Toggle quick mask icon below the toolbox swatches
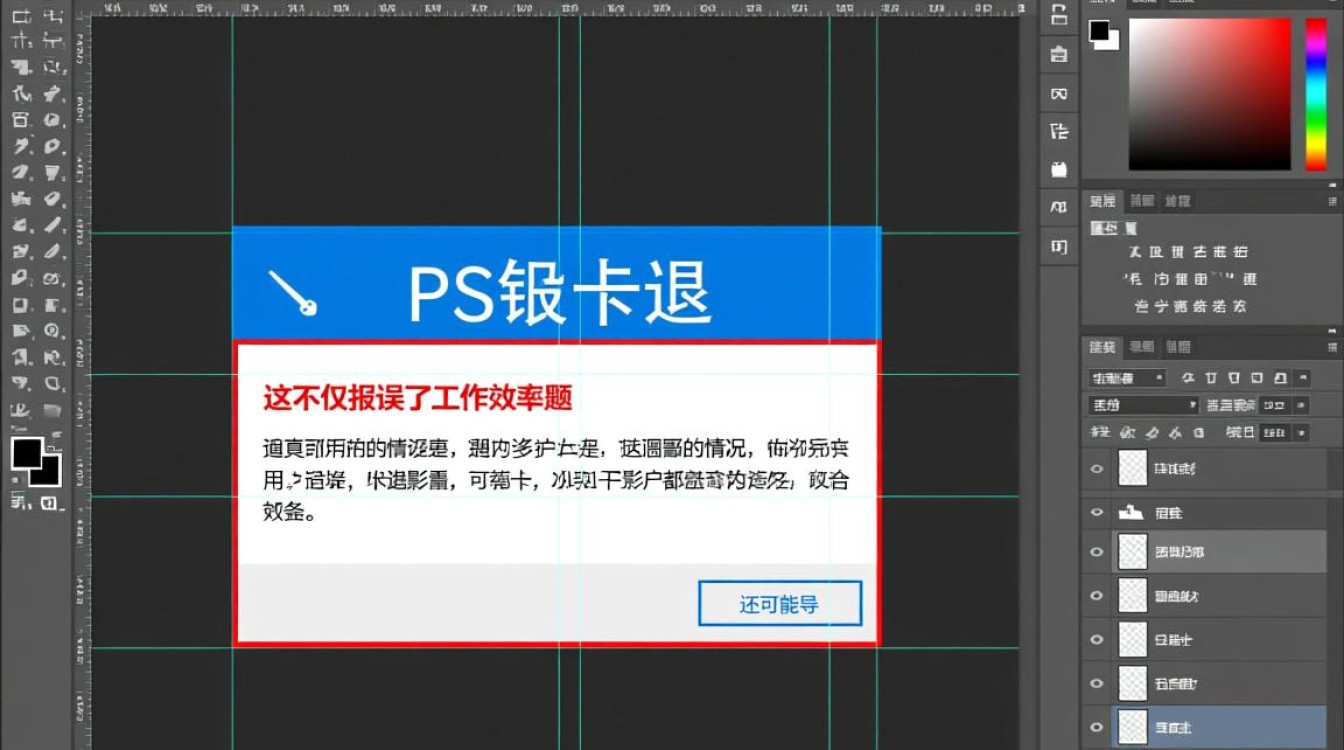This screenshot has width=1344, height=750. [x=20, y=502]
